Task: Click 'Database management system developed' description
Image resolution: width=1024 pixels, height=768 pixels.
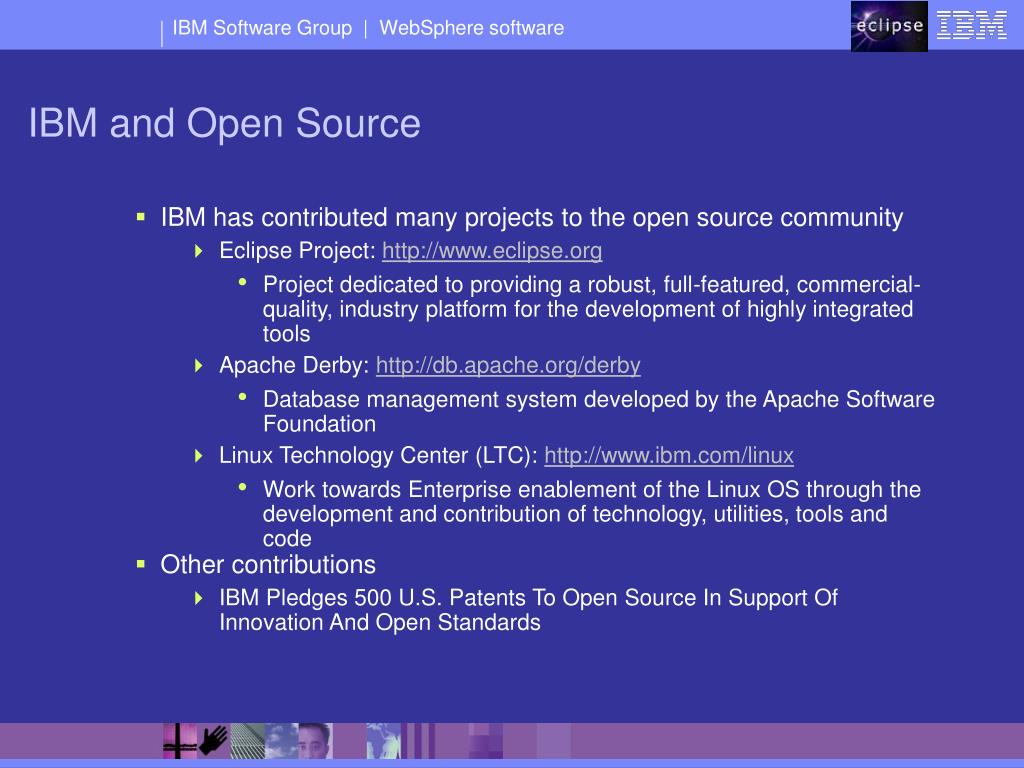Action: point(599,411)
